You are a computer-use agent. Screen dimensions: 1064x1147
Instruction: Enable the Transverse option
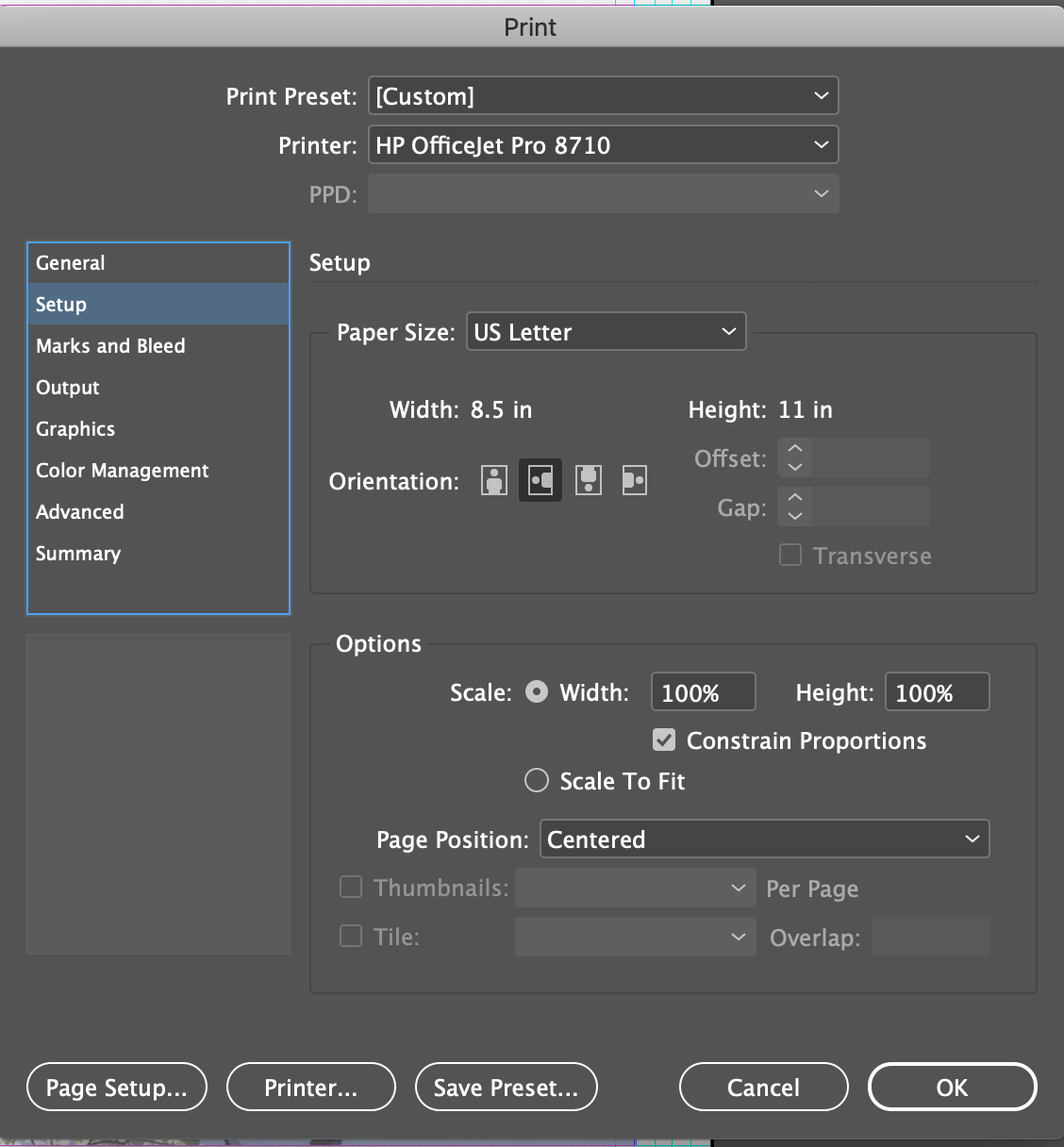tap(790, 555)
